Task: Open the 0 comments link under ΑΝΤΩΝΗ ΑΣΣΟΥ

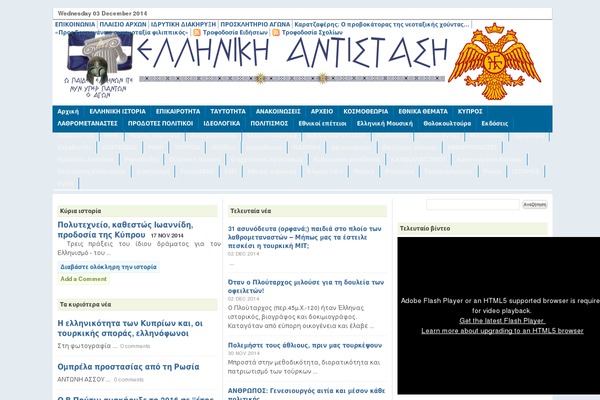Action: (129, 380)
